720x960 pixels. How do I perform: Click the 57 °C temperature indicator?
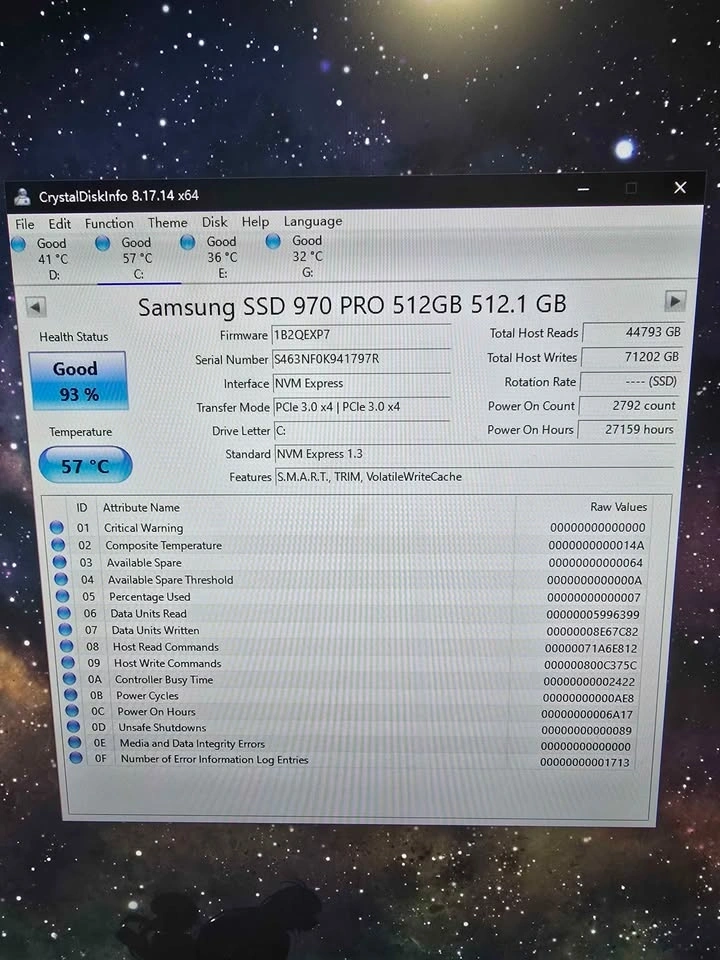pos(85,466)
